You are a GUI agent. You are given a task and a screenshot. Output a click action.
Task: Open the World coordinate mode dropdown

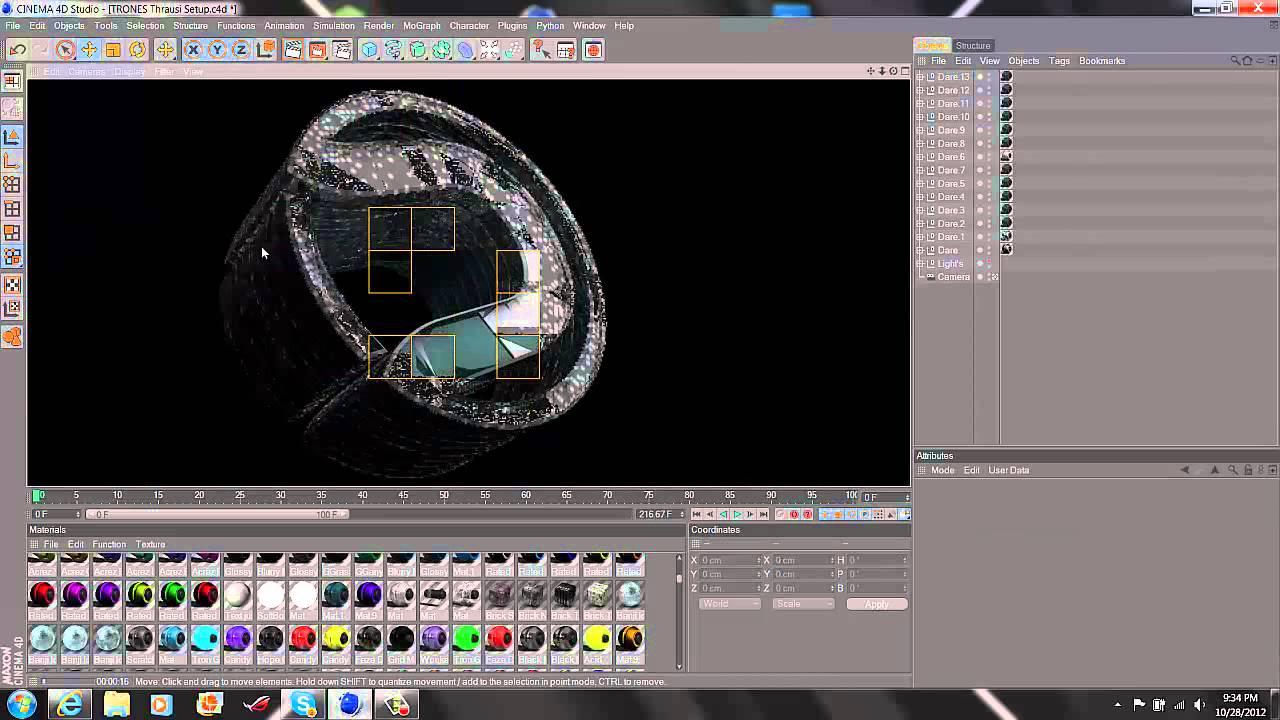pyautogui.click(x=729, y=604)
